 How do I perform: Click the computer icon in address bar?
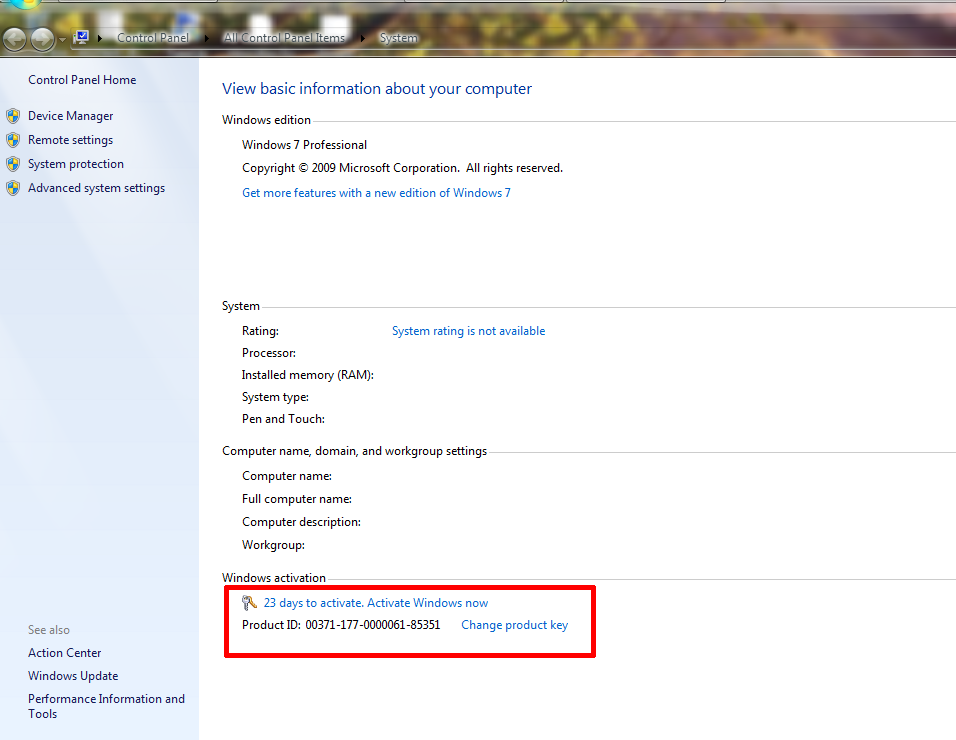(x=82, y=38)
